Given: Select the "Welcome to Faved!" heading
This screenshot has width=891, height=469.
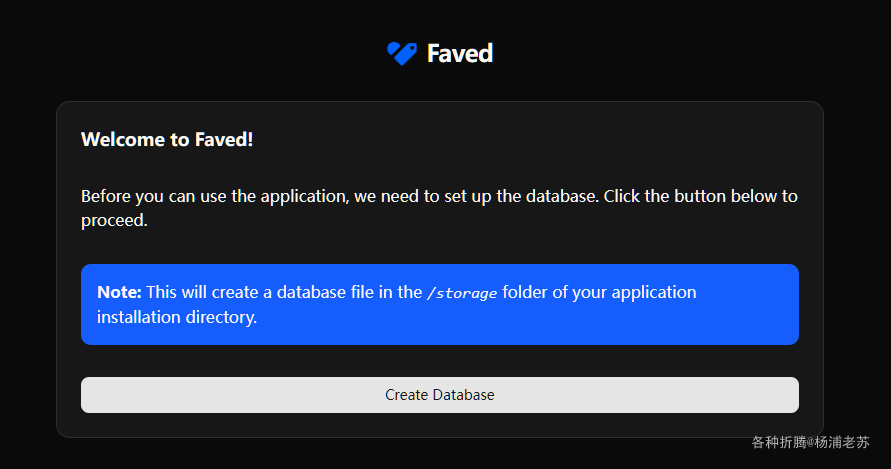Looking at the screenshot, I should pyautogui.click(x=167, y=139).
